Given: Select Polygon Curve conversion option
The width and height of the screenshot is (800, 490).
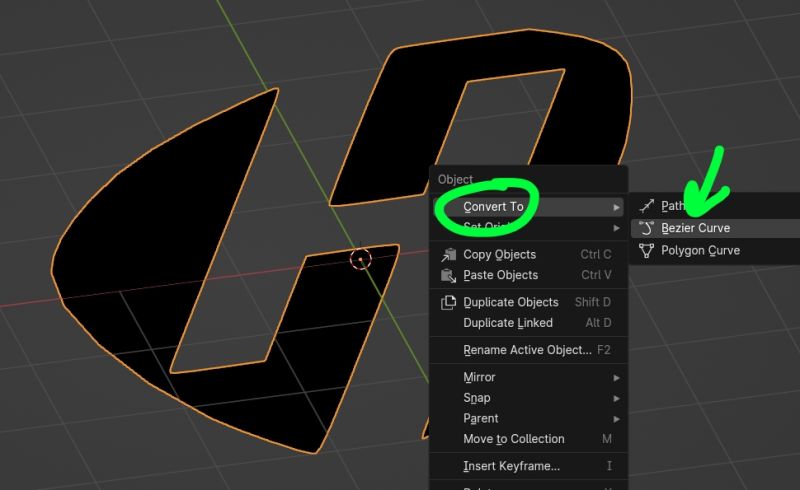Looking at the screenshot, I should coord(715,251).
